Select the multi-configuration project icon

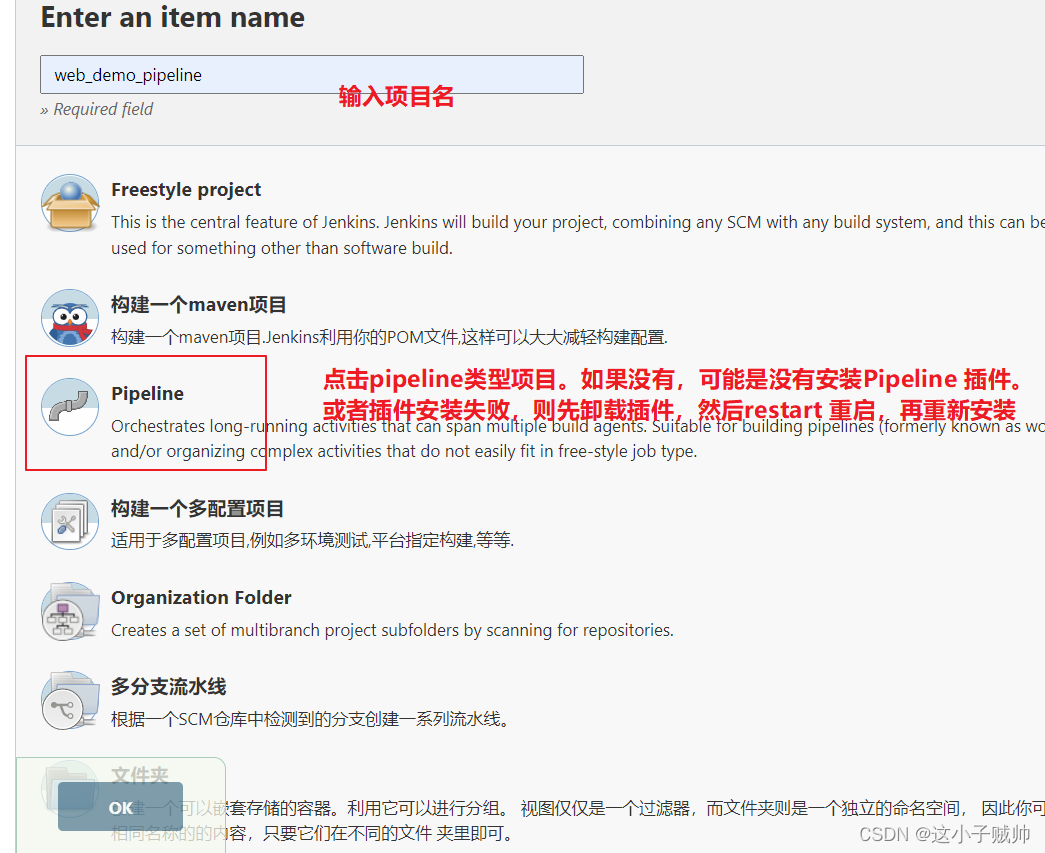70,521
